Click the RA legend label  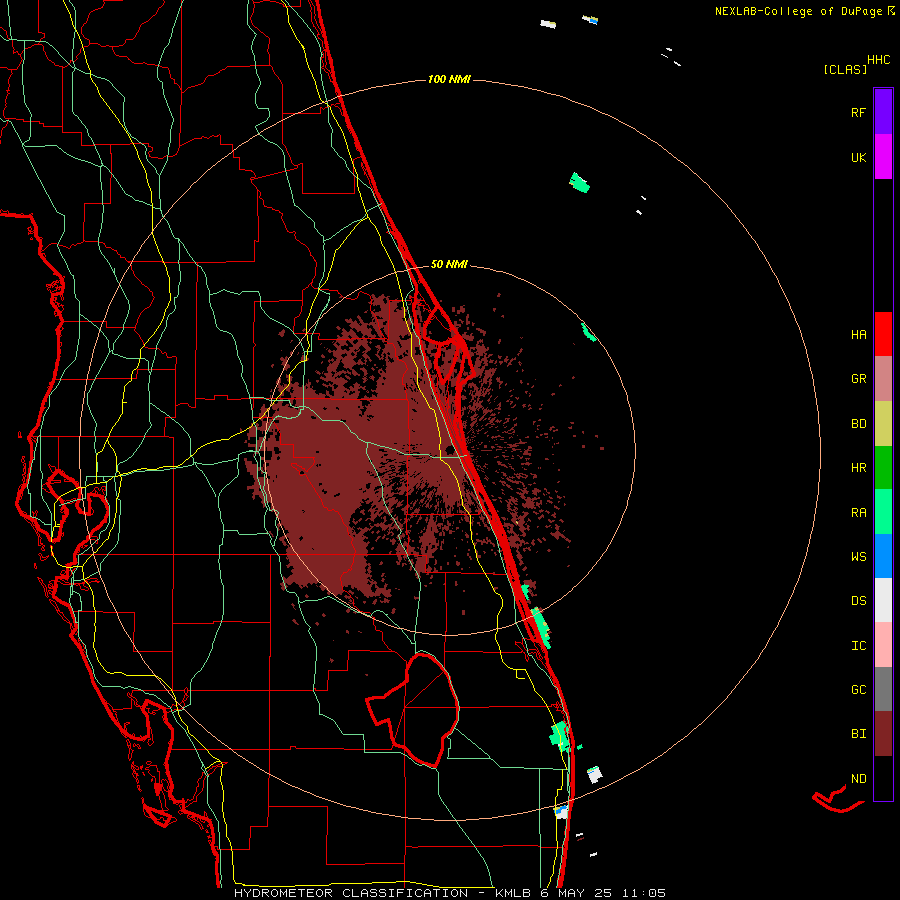858,513
